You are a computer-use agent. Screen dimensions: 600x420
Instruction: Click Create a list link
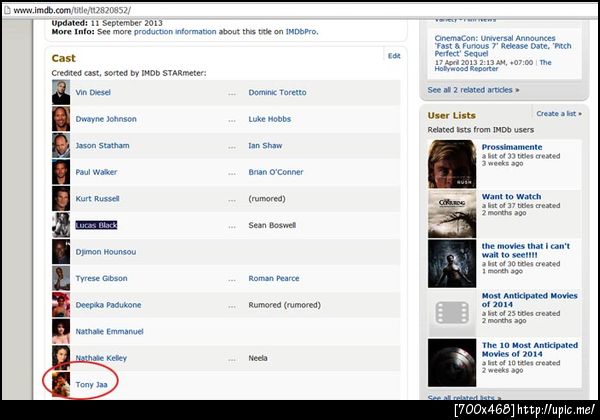[559, 114]
